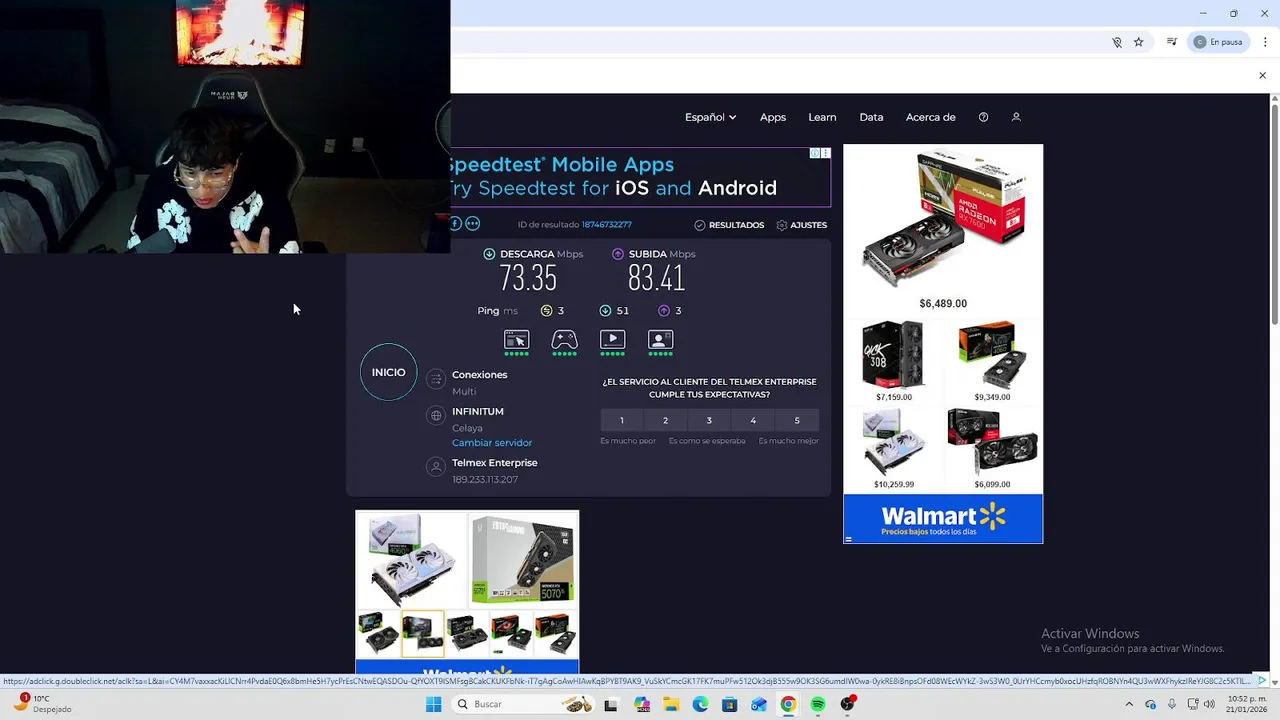
Task: Show hidden system tray icons
Action: coord(1129,704)
